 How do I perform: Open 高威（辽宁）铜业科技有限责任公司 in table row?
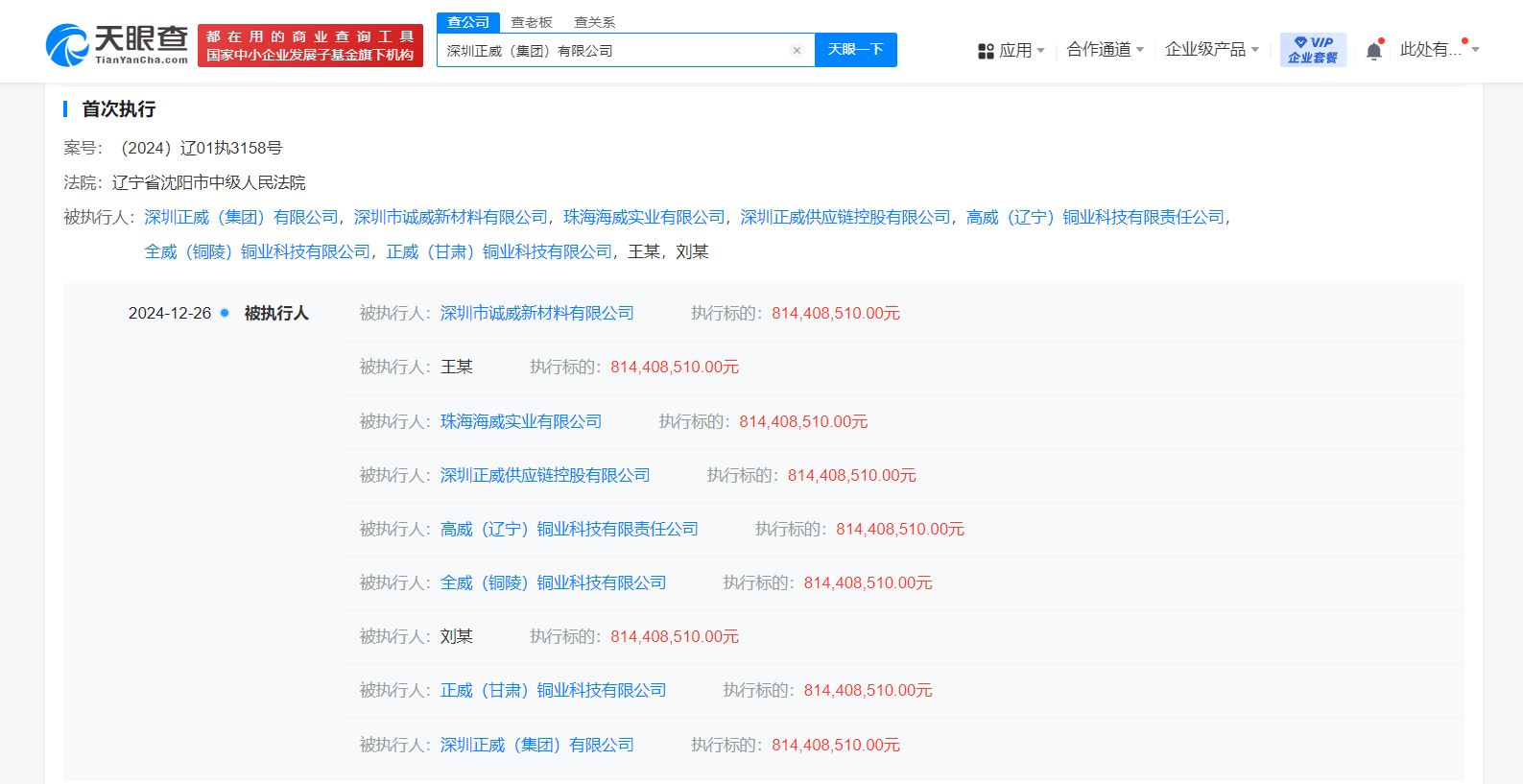pos(569,530)
